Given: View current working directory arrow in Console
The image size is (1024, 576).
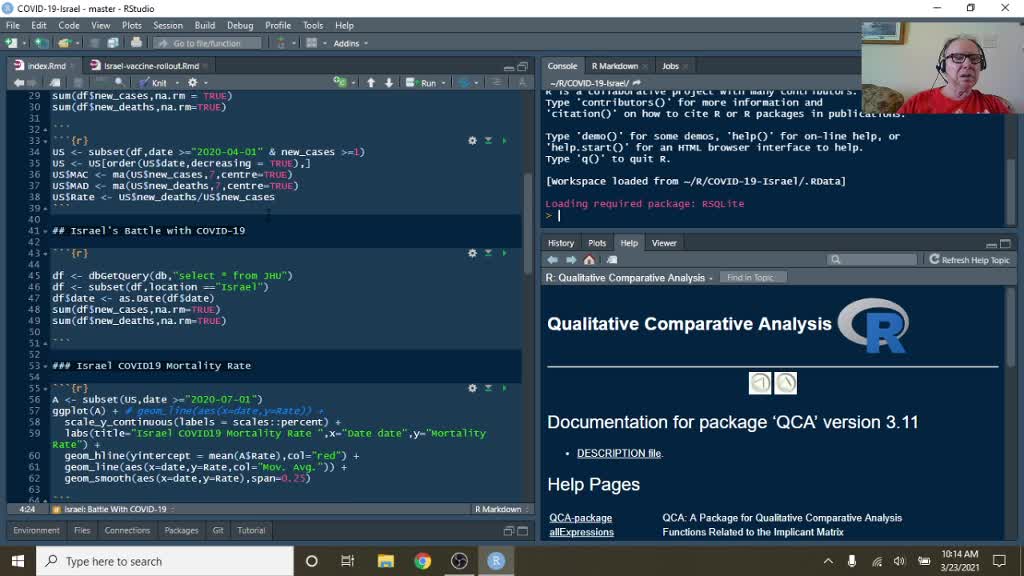Looking at the screenshot, I should point(637,83).
